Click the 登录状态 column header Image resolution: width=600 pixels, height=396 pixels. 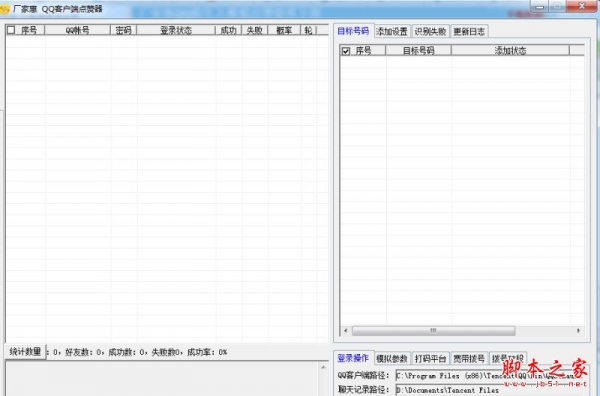pyautogui.click(x=176, y=30)
